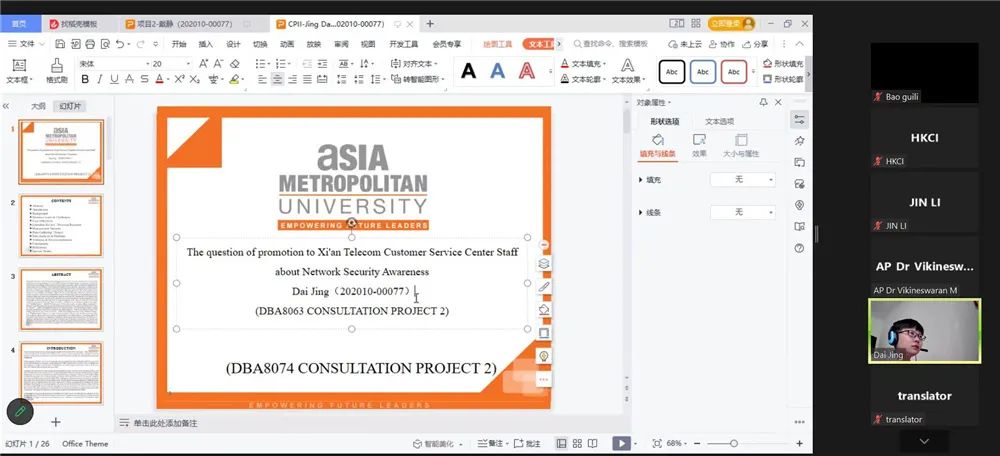Screen dimensions: 1000x456
Task: Click 单击此处添加备注 notes area
Action: point(165,423)
